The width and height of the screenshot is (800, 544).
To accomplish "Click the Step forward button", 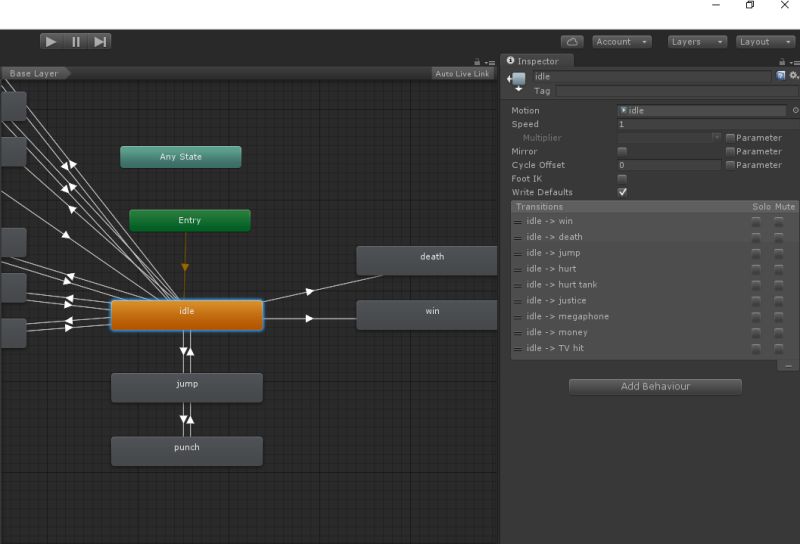I will pos(99,41).
